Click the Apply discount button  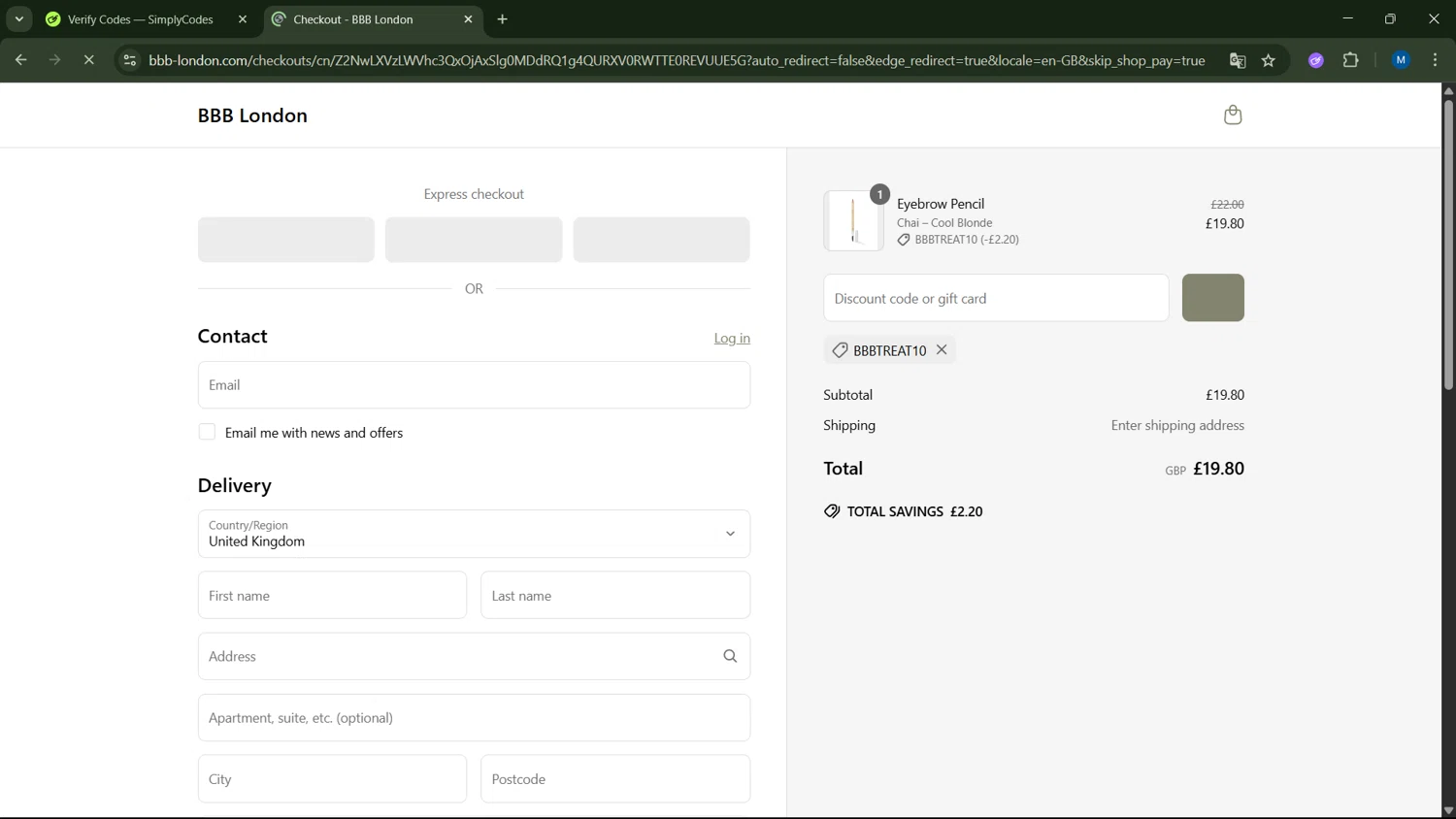[x=1212, y=298]
